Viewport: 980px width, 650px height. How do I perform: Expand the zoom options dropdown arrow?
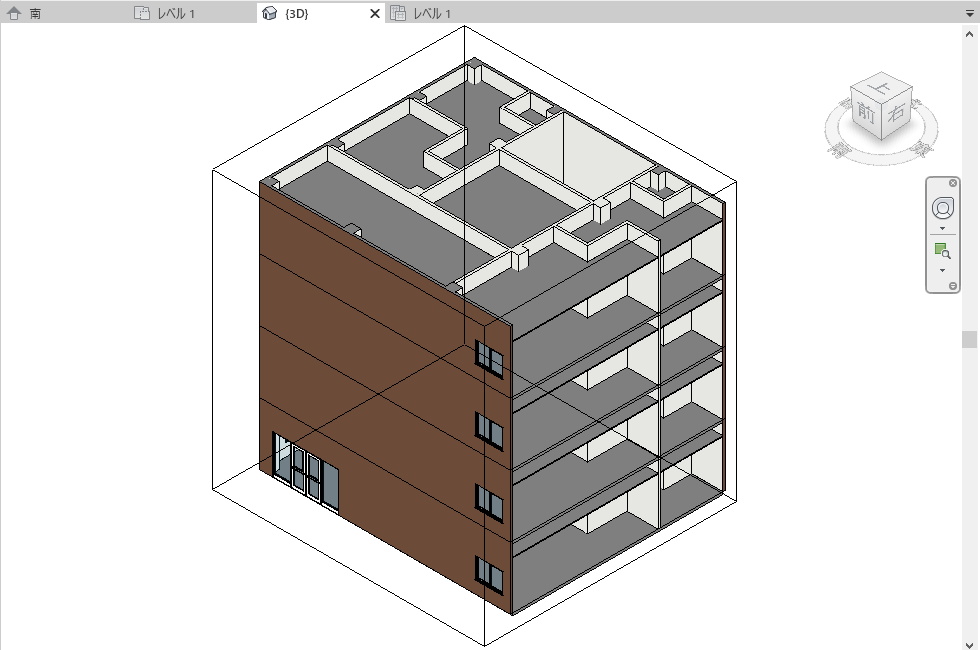click(942, 271)
